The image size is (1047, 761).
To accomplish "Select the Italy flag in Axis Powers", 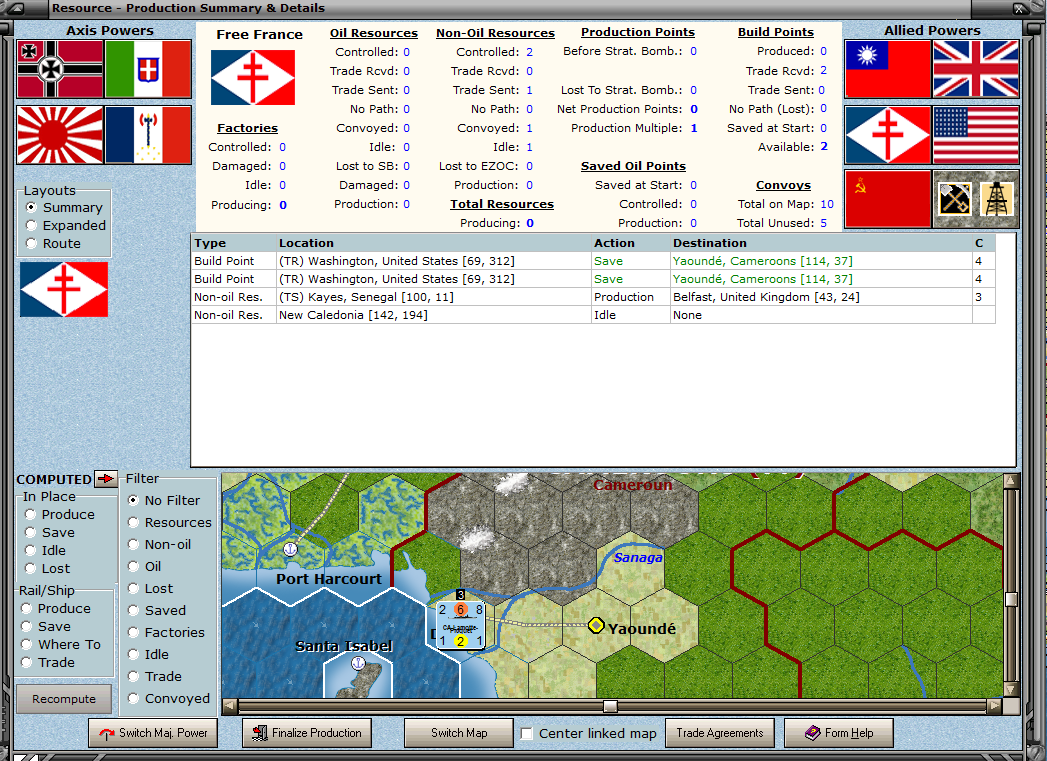I will (x=148, y=69).
